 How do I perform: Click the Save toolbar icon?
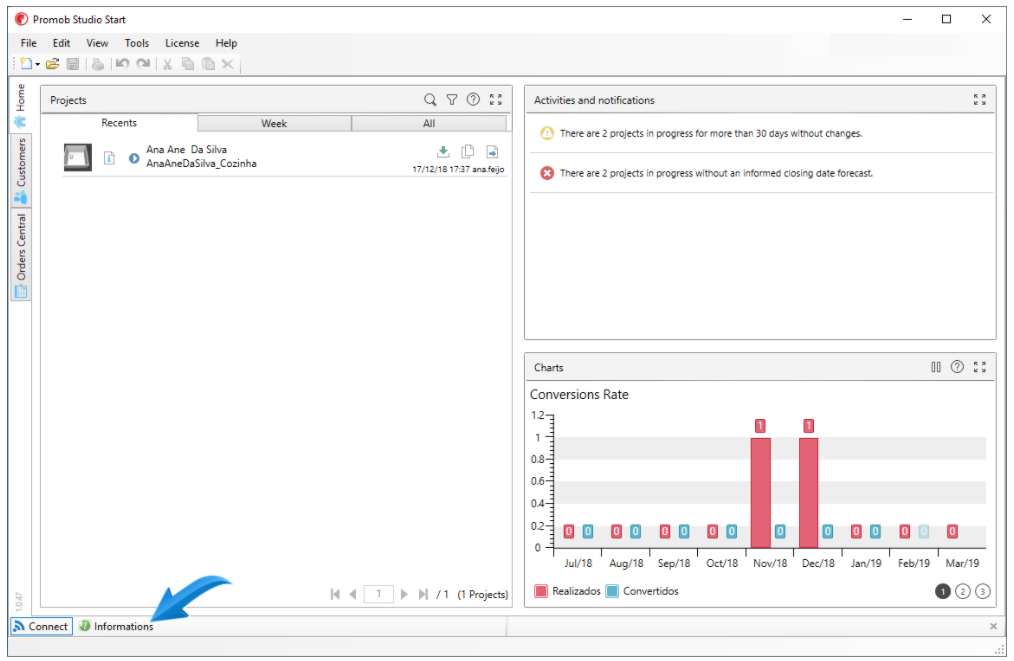(x=73, y=63)
